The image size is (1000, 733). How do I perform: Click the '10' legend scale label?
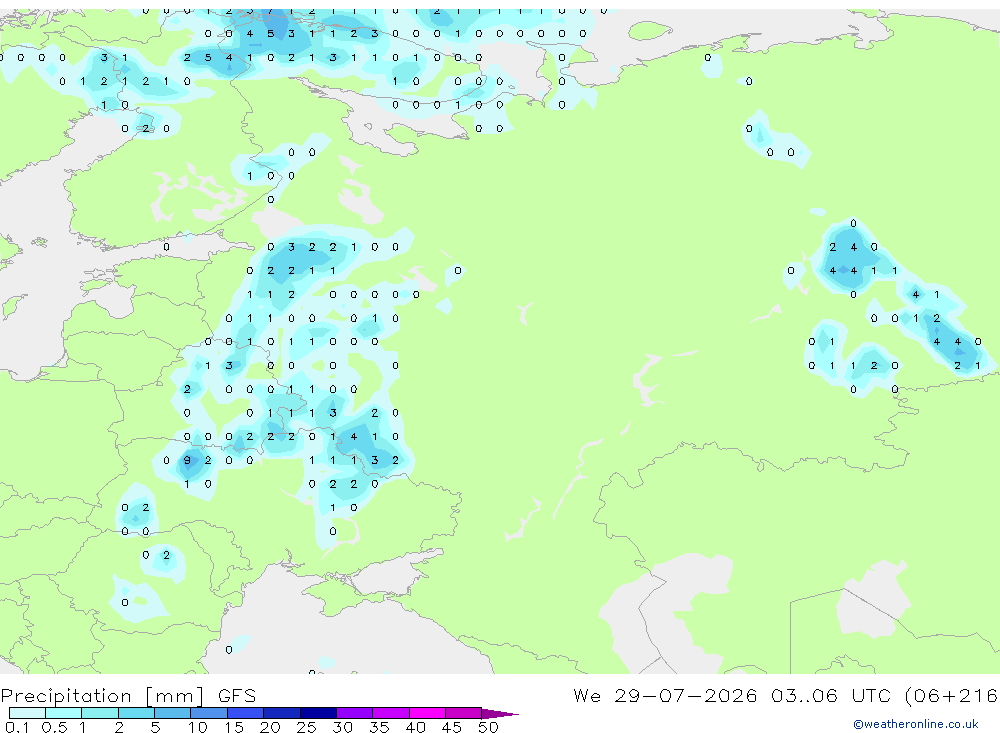[197, 727]
